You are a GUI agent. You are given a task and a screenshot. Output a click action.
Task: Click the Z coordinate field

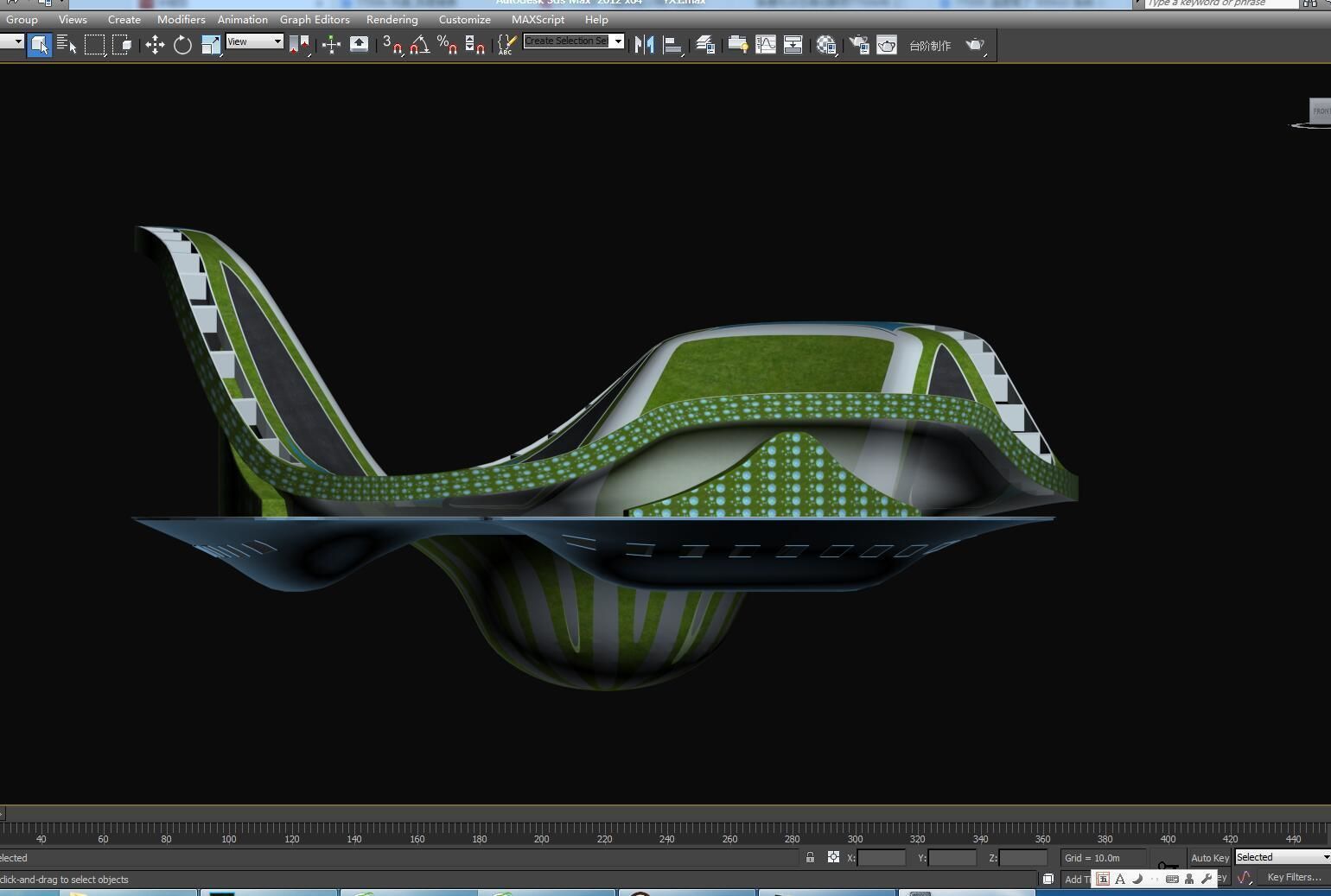pos(1023,858)
